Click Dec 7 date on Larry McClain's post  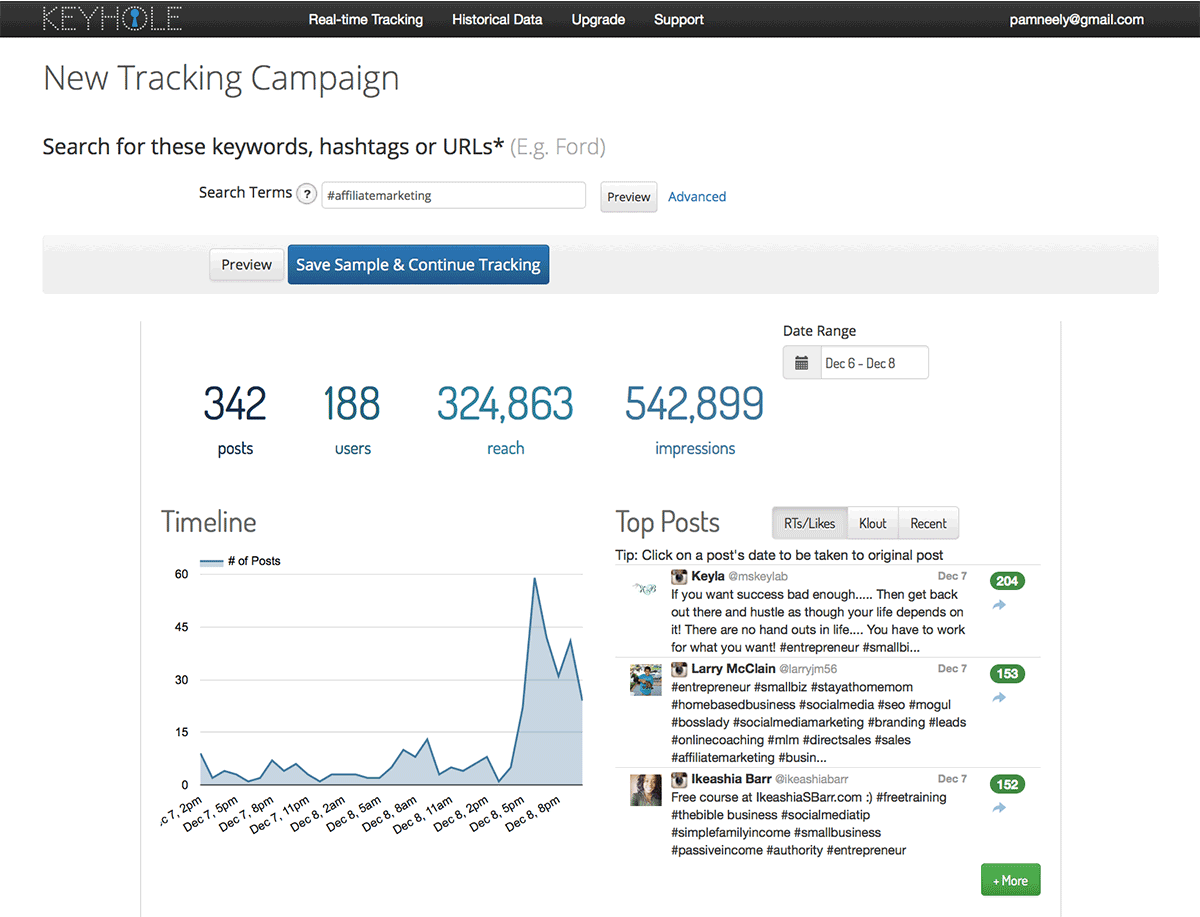(952, 669)
